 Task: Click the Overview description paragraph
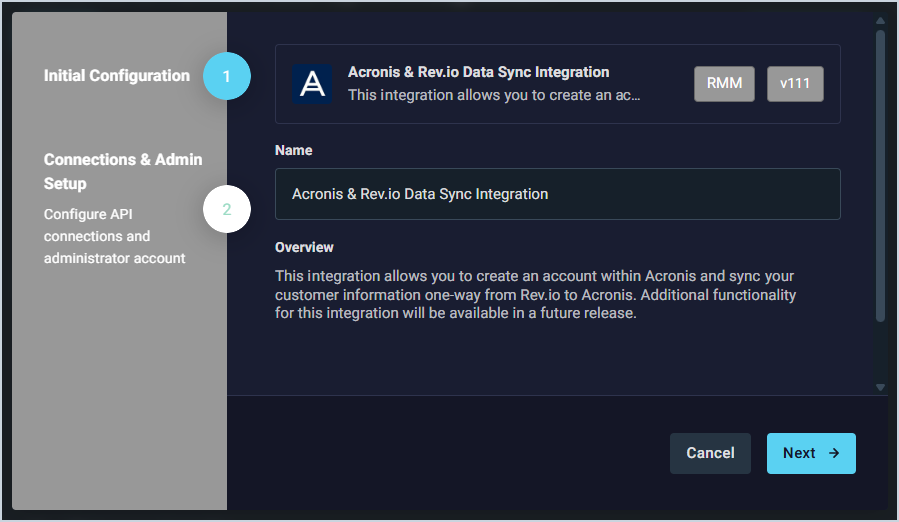(x=535, y=294)
